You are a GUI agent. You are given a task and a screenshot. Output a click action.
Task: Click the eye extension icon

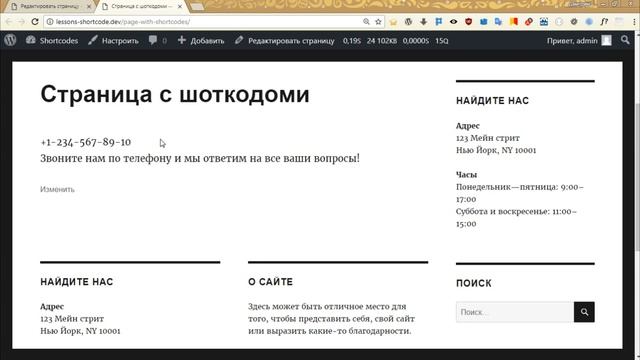click(x=453, y=22)
